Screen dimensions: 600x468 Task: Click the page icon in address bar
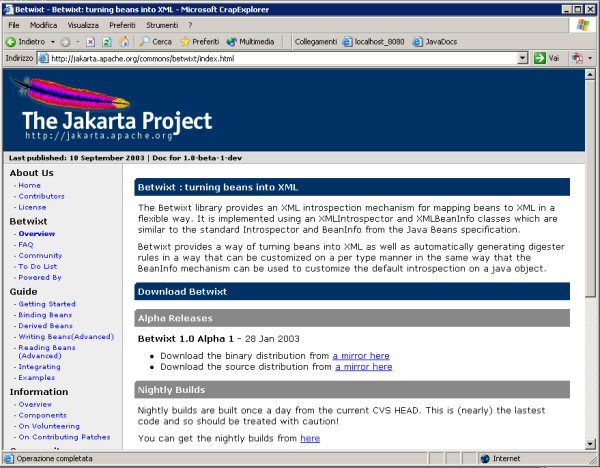pos(44,58)
